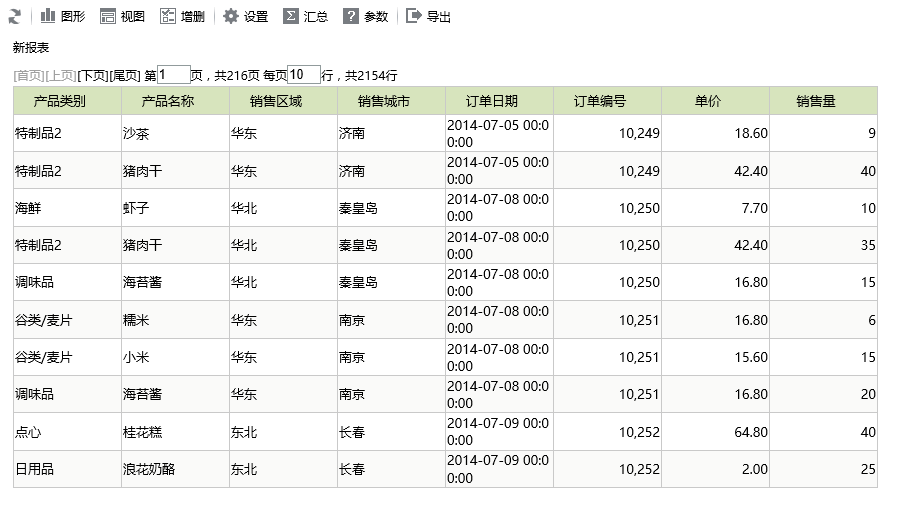This screenshot has width=904, height=505.
Task: Click the 产品名称 column header
Action: [x=168, y=101]
